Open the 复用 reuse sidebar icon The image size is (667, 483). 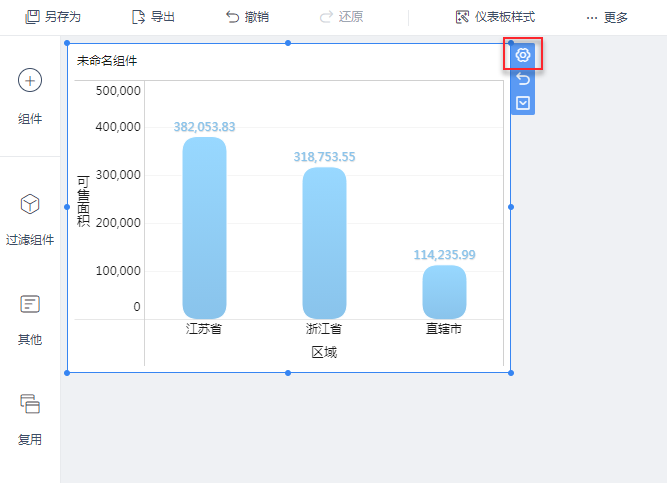tap(30, 404)
